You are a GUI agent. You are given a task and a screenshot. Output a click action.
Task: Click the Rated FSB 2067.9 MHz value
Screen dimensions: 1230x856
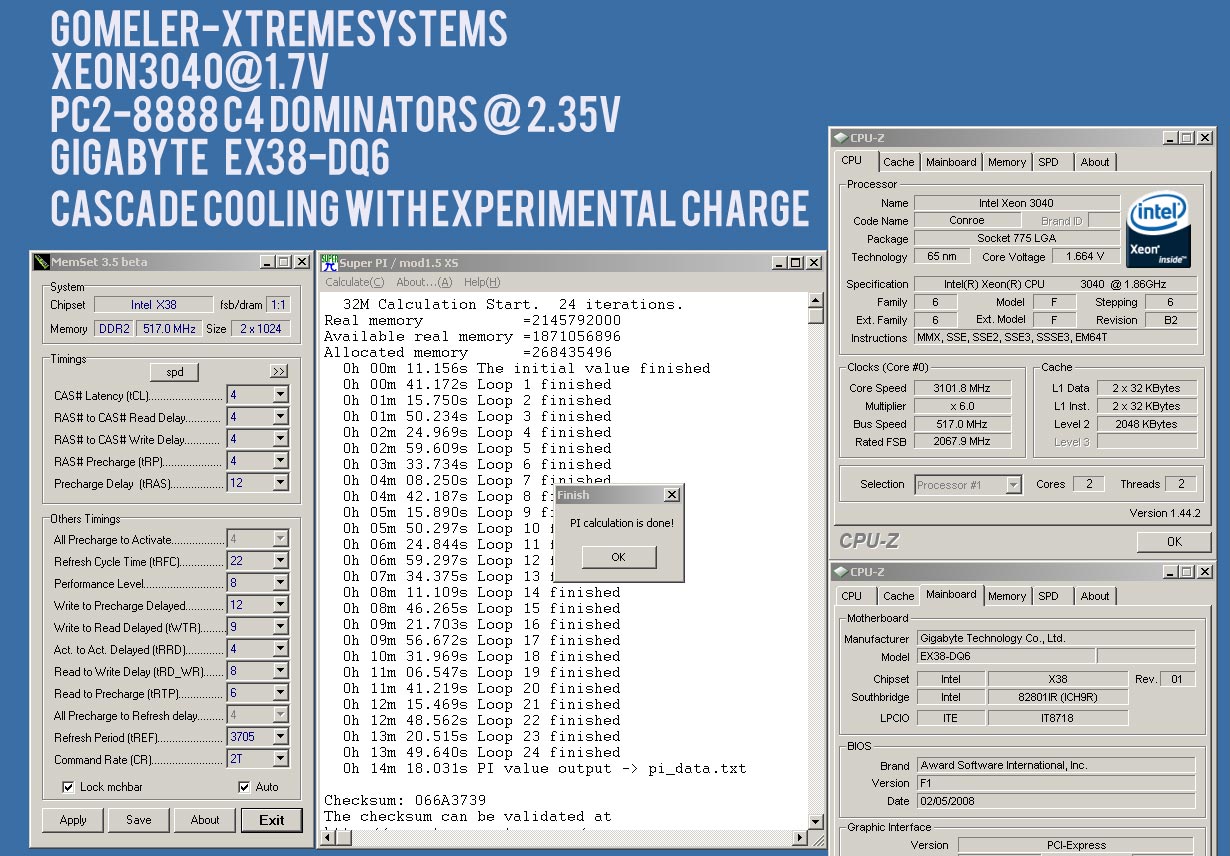coord(961,442)
